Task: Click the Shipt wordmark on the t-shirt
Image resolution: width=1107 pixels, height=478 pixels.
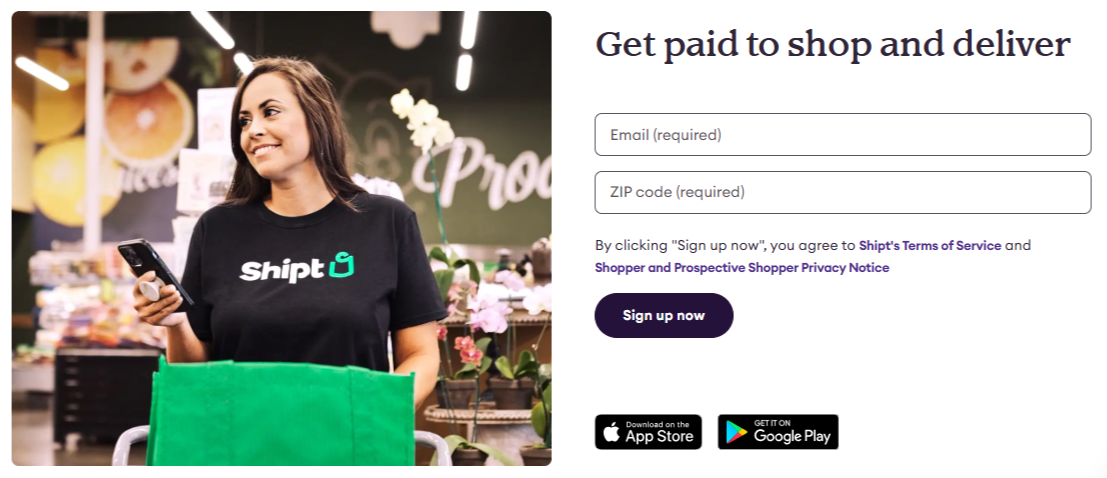Action: point(282,270)
